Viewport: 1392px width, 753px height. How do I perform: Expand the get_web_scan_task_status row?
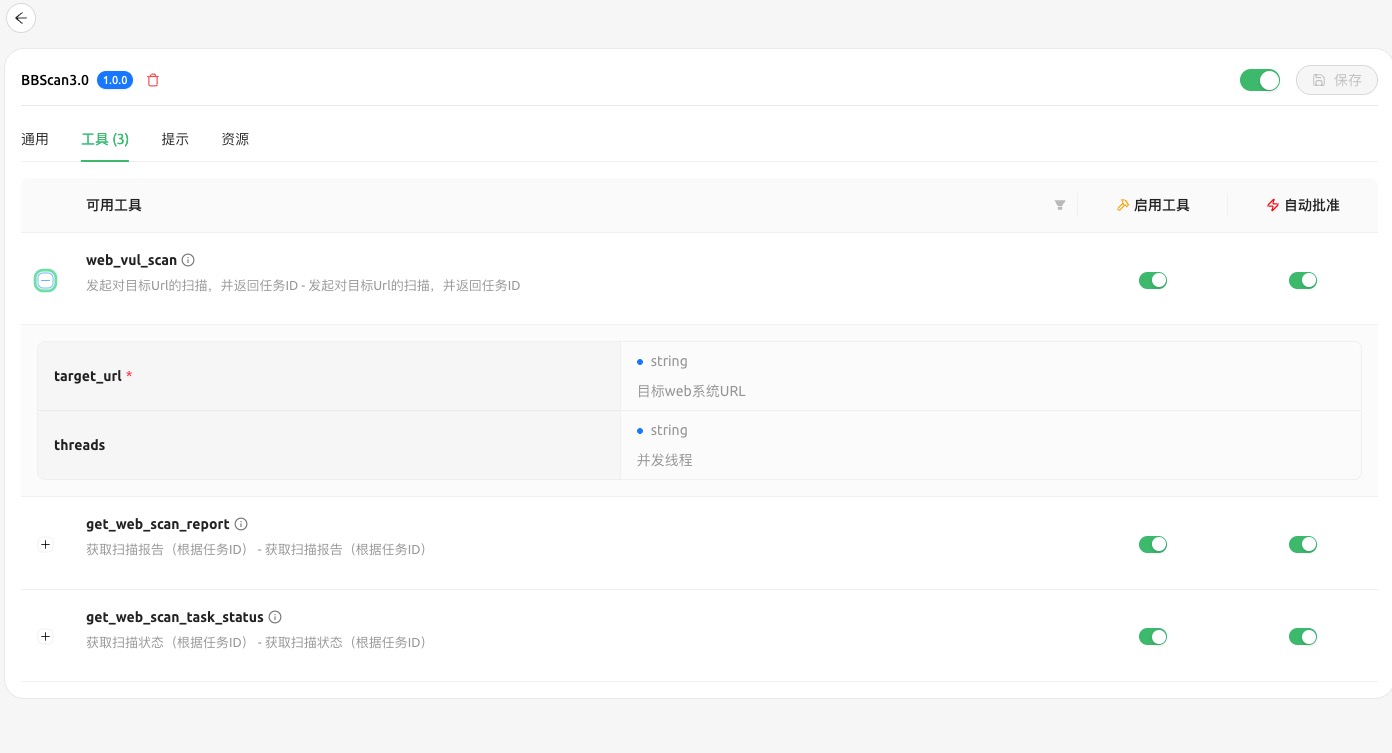(x=45, y=636)
